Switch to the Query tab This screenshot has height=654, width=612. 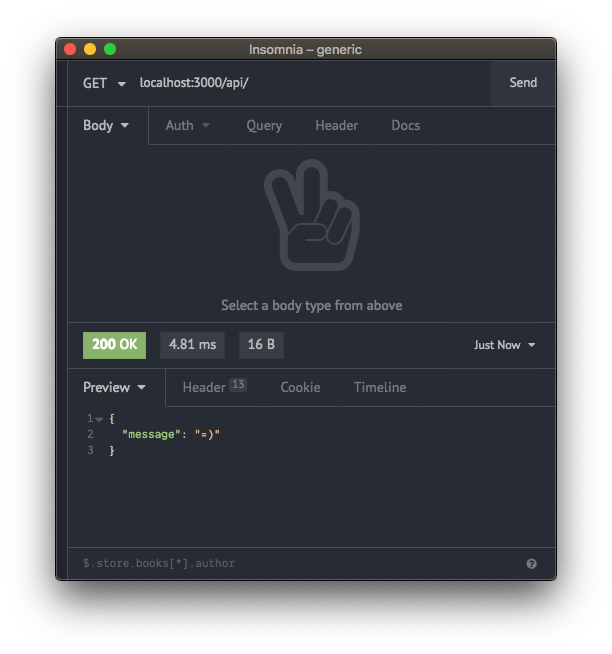[x=264, y=126]
